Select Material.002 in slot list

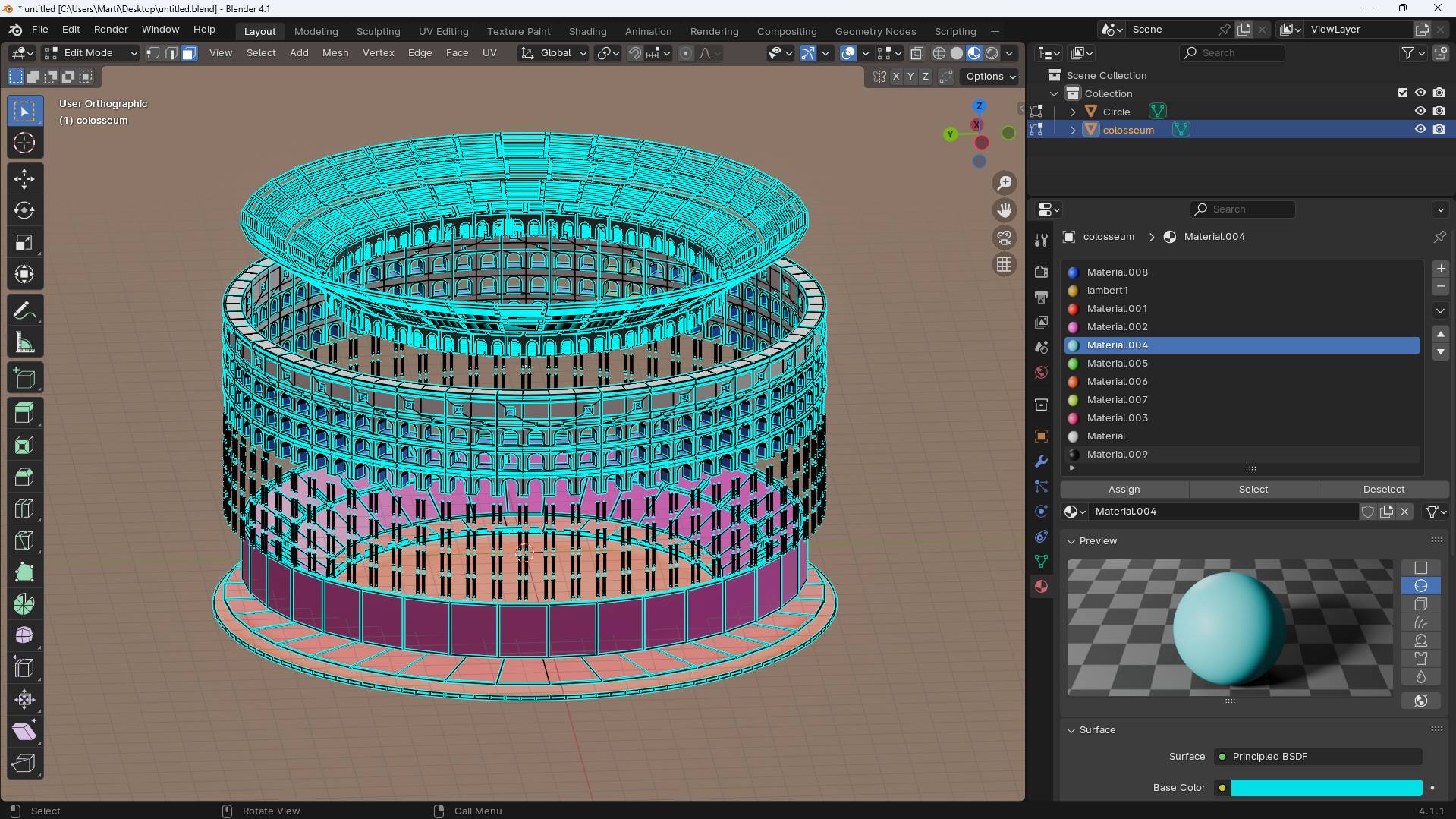click(x=1242, y=327)
